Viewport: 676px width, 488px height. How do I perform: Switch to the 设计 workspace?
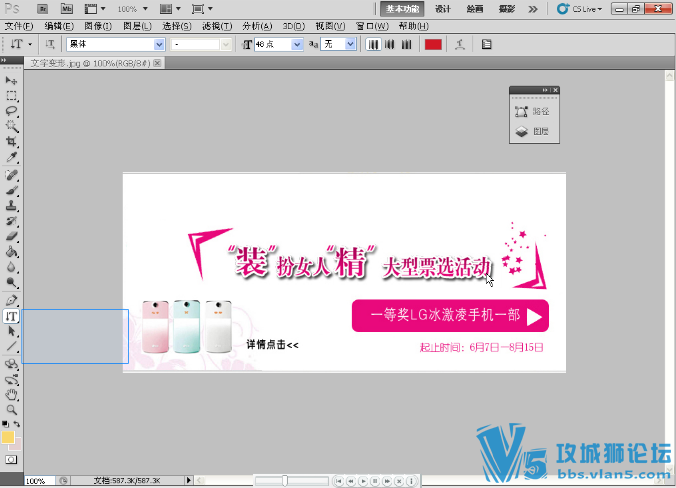(x=443, y=9)
